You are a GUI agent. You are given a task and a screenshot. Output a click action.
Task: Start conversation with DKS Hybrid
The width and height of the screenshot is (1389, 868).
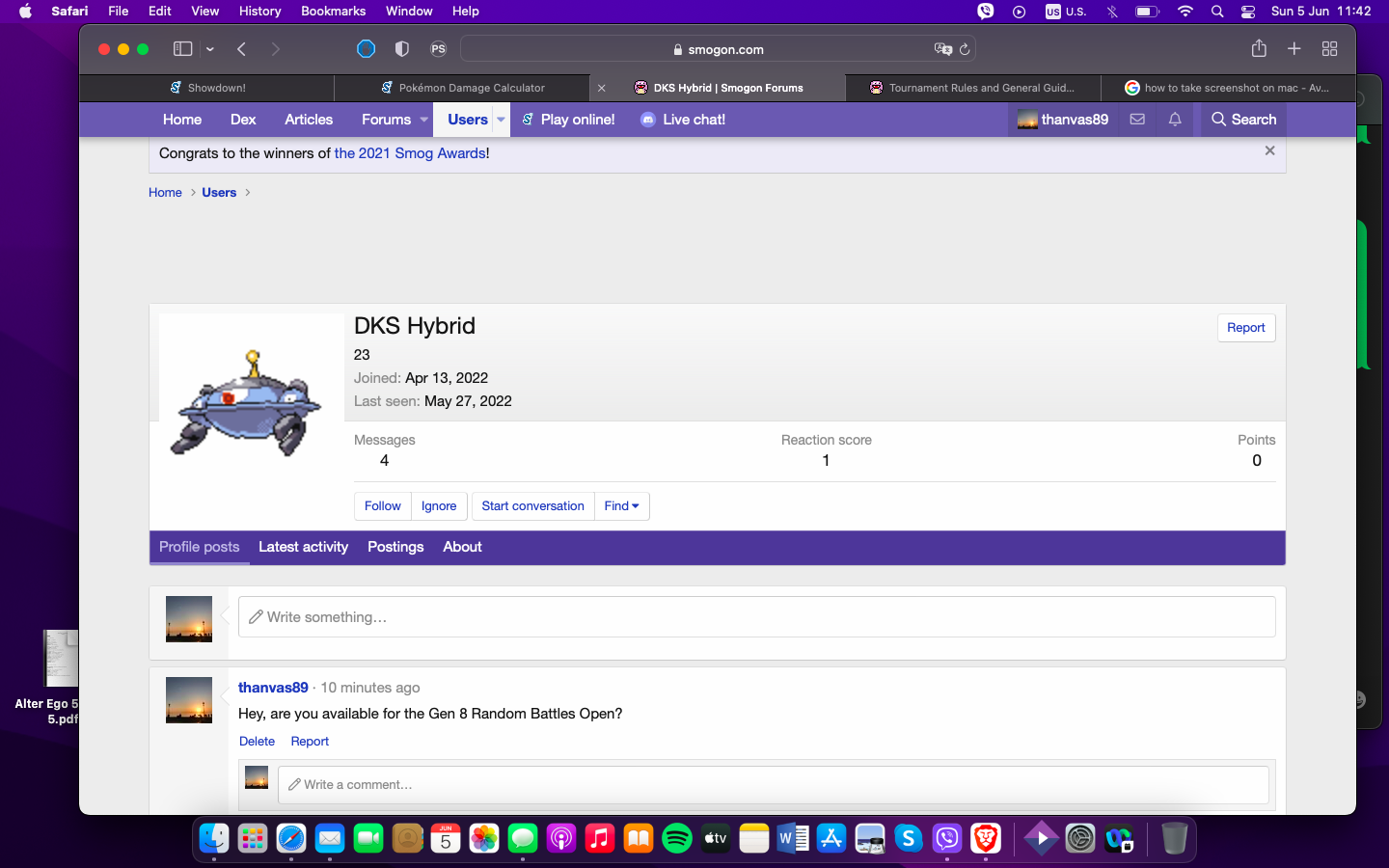(532, 506)
